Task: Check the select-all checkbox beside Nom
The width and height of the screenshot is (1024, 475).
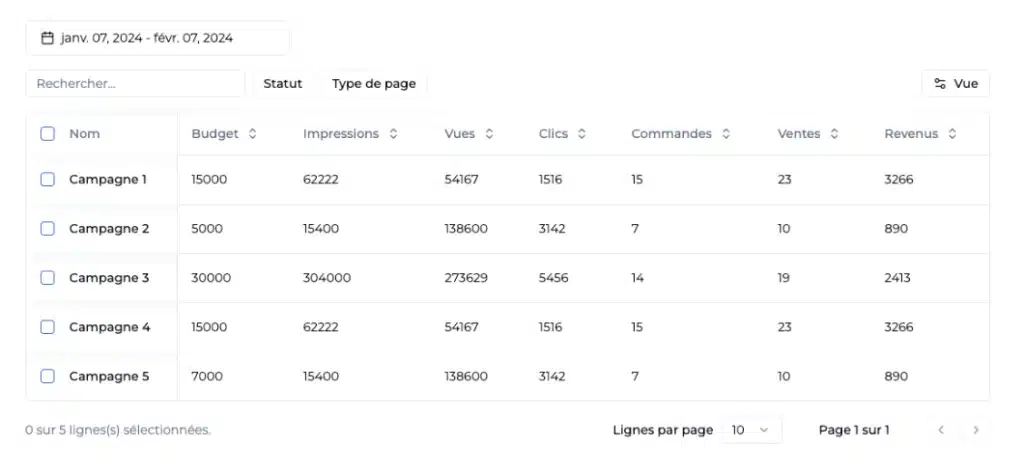Action: click(48, 134)
